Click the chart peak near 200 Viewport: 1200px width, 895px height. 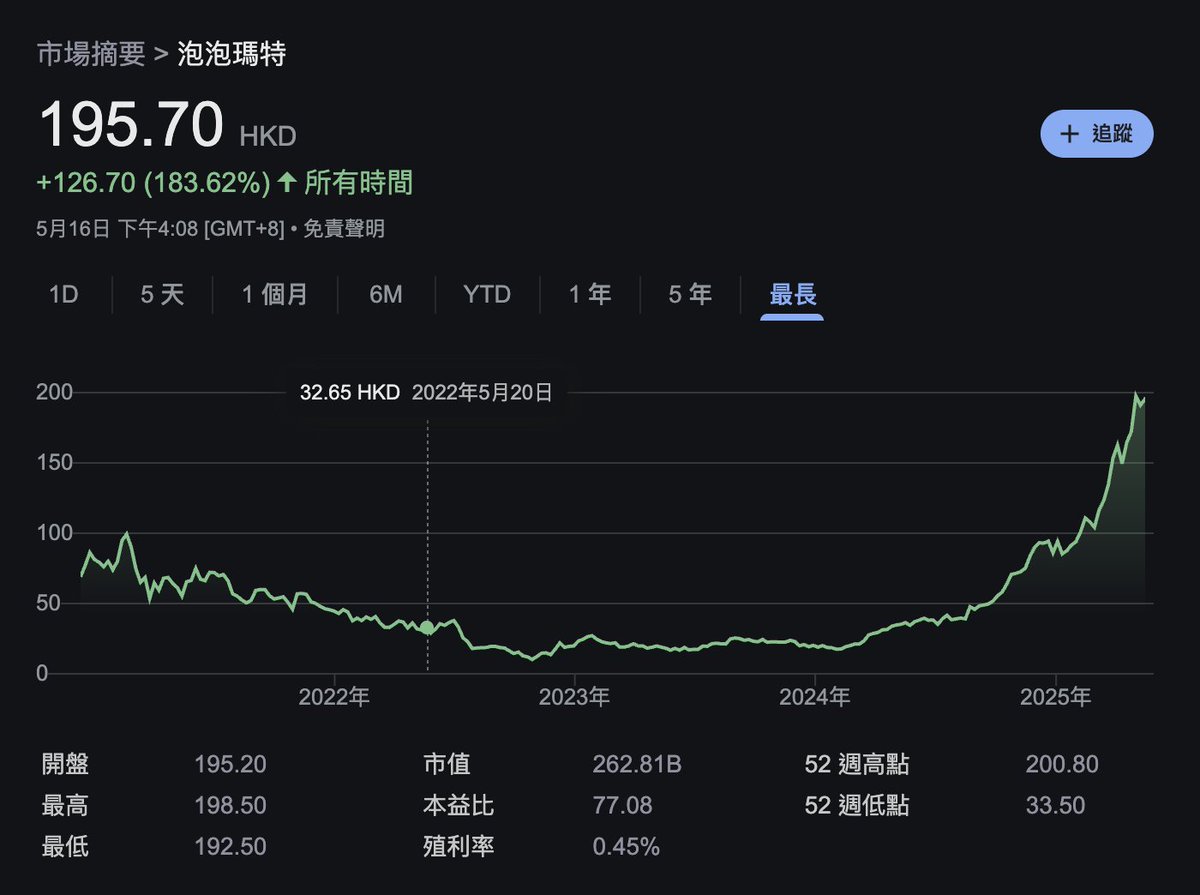coord(1137,396)
